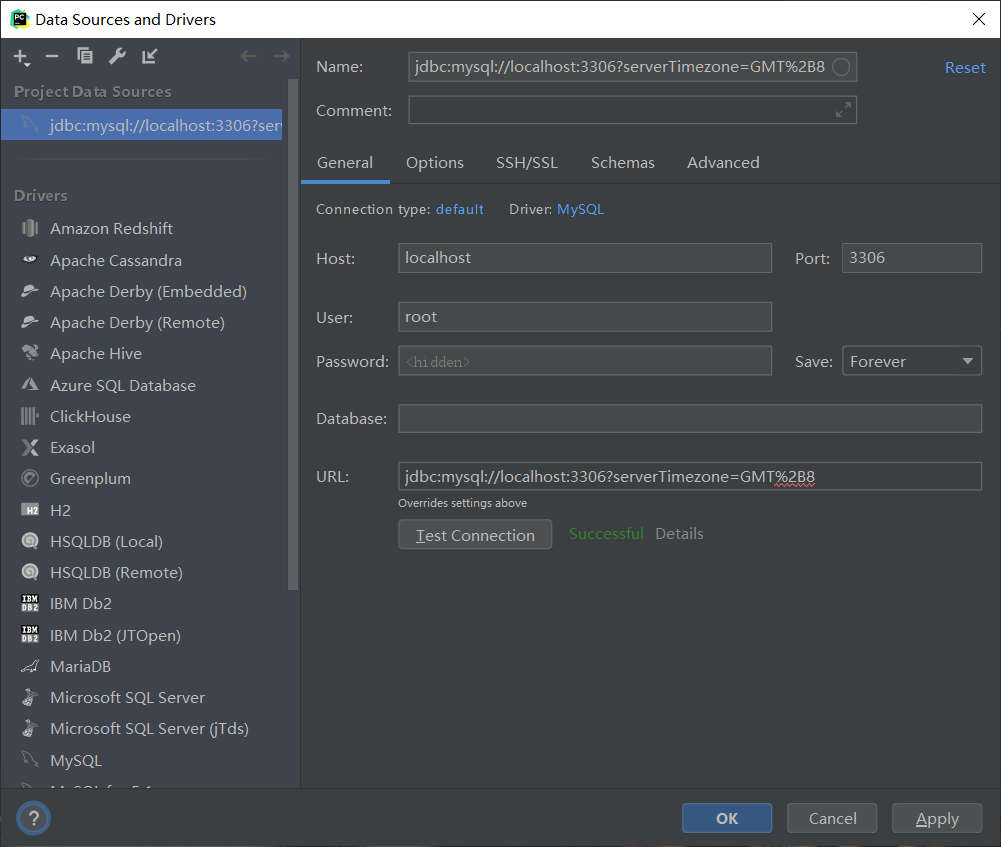The image size is (1001, 847).
Task: Duplicate the current data source
Action: click(84, 57)
